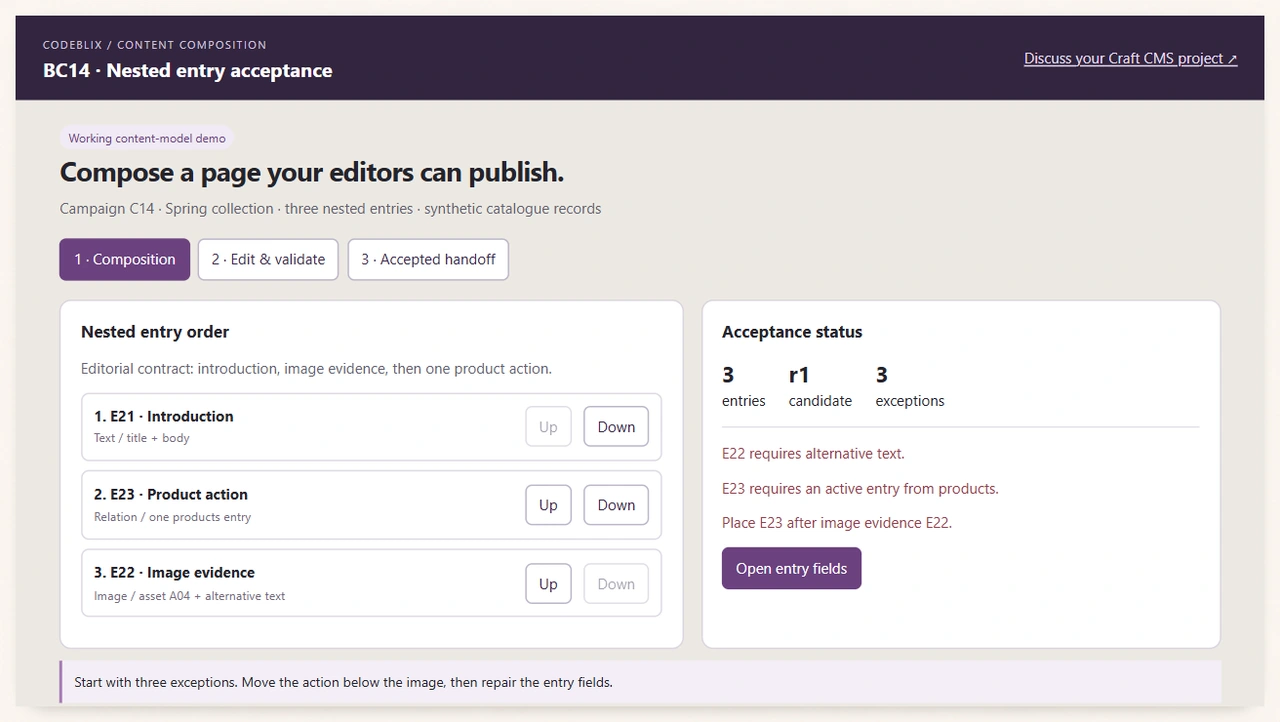Click 'Image / asset A04 + alternative text' description

pyautogui.click(x=190, y=596)
